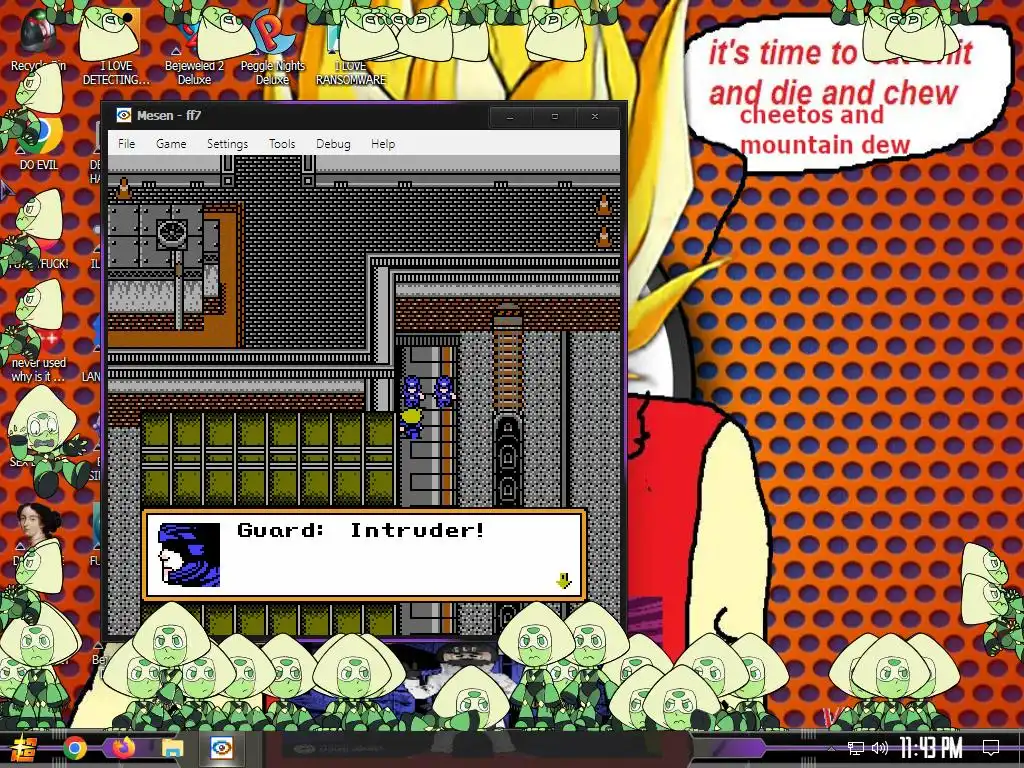Viewport: 1024px width, 768px height.
Task: Launch Firefox from the taskbar
Action: coord(123,748)
